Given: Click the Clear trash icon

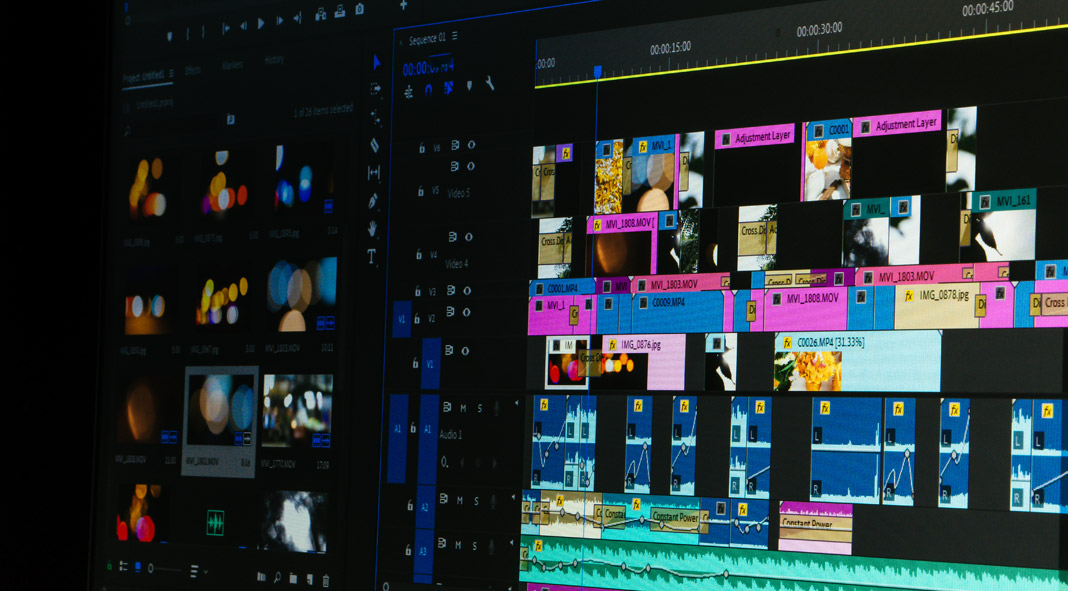Looking at the screenshot, I should click(x=326, y=579).
